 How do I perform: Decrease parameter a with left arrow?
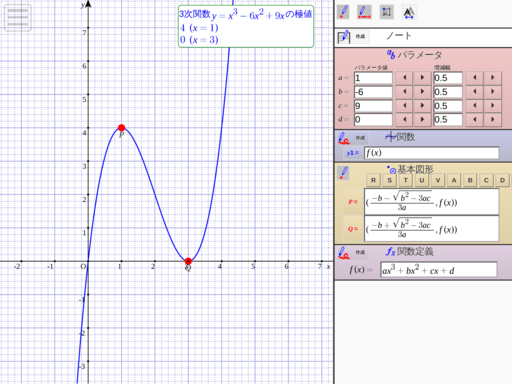(404, 78)
